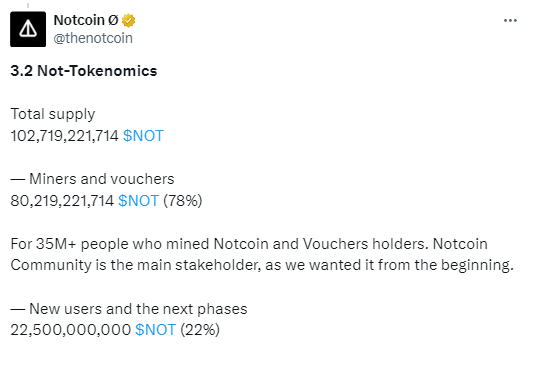Click the $NOT cashtag beside 80,219,221,714
This screenshot has width=534, height=365.
(x=139, y=201)
